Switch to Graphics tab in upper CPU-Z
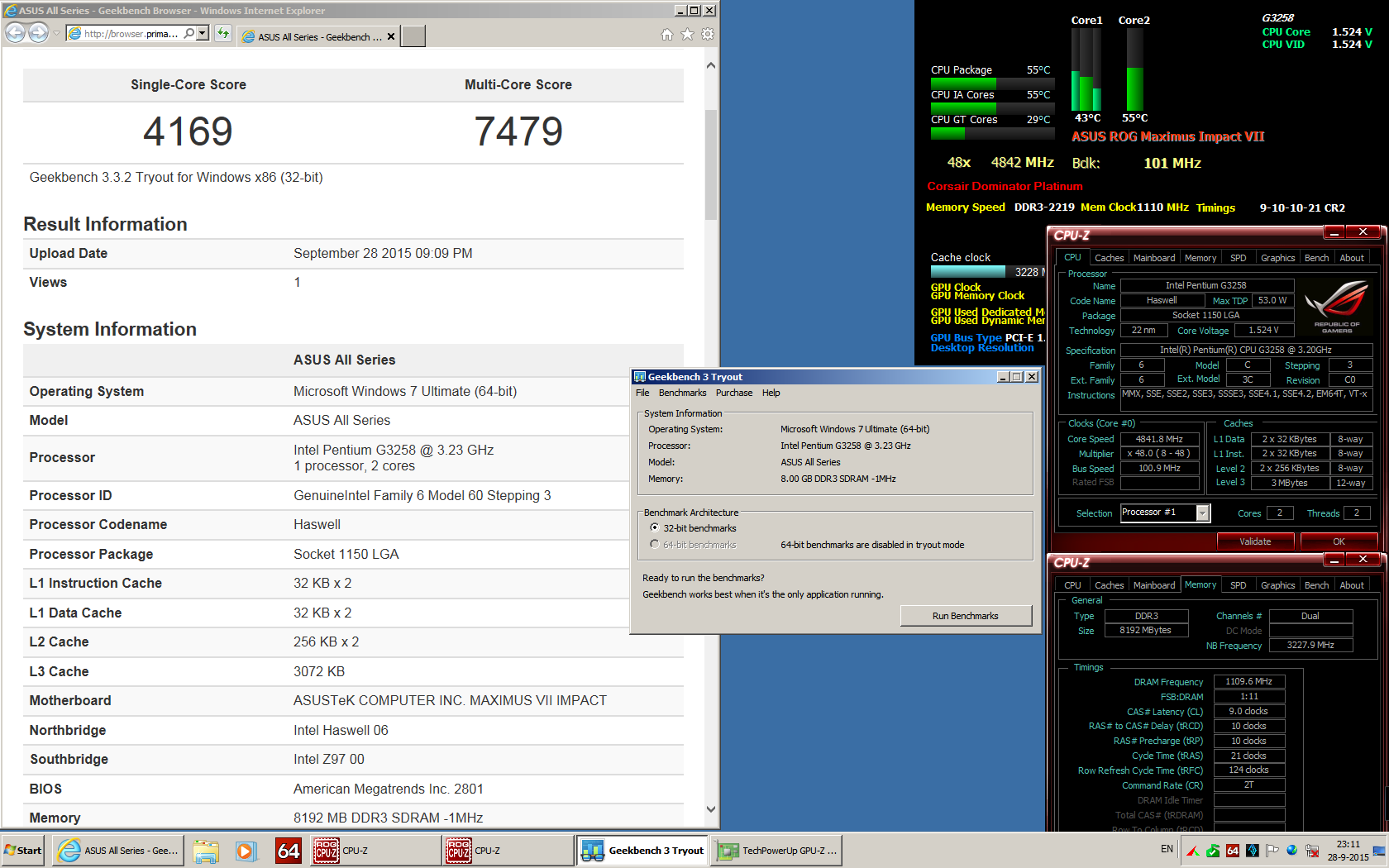 [1278, 259]
